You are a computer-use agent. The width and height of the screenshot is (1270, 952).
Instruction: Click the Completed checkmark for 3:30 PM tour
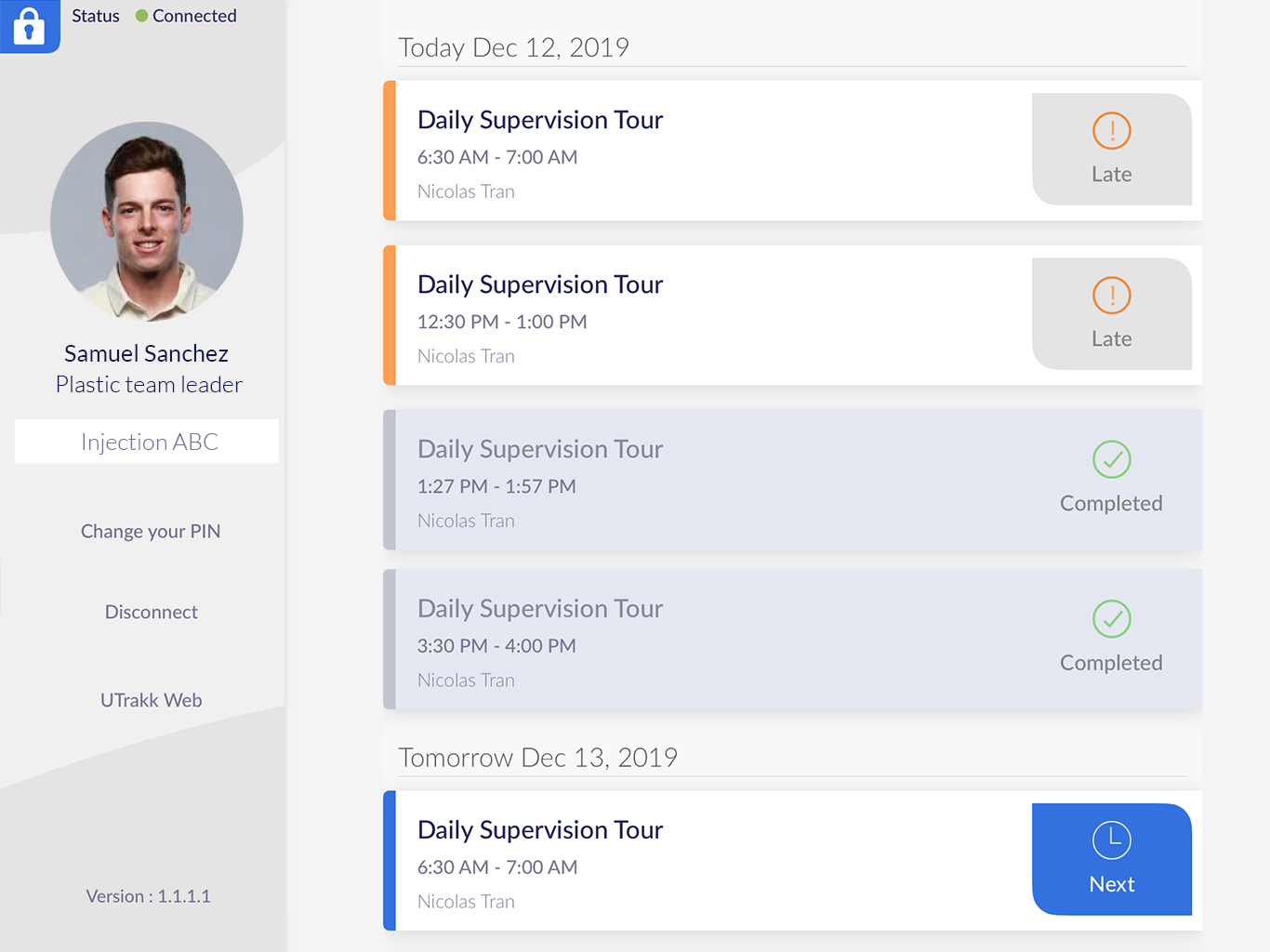[x=1111, y=619]
